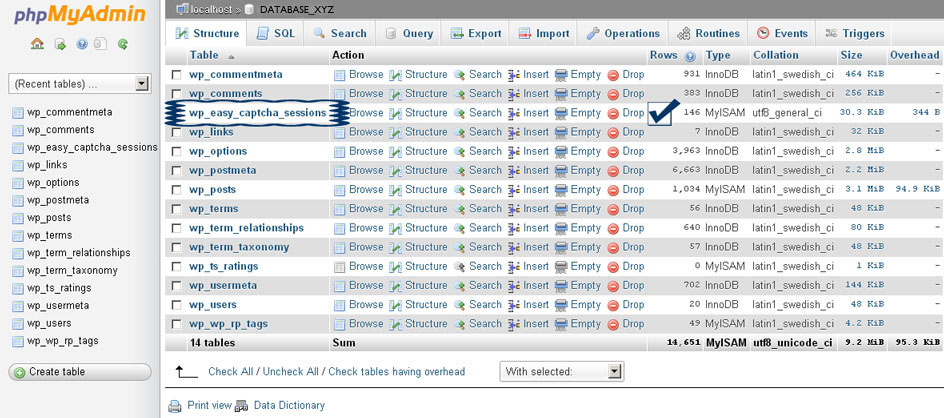Switch to the SQL tab
The width and height of the screenshot is (944, 418).
[x=276, y=33]
